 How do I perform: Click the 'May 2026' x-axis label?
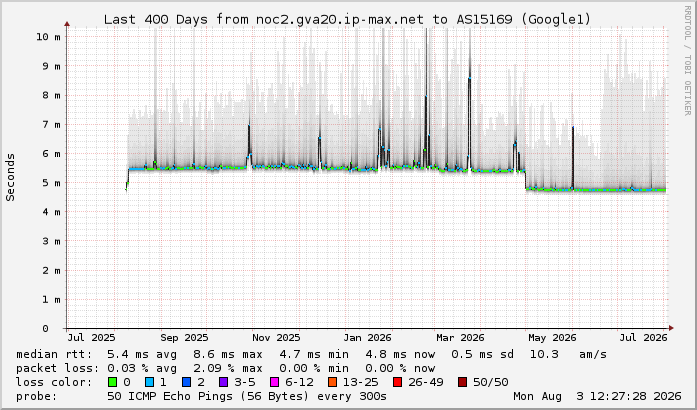tap(552, 338)
